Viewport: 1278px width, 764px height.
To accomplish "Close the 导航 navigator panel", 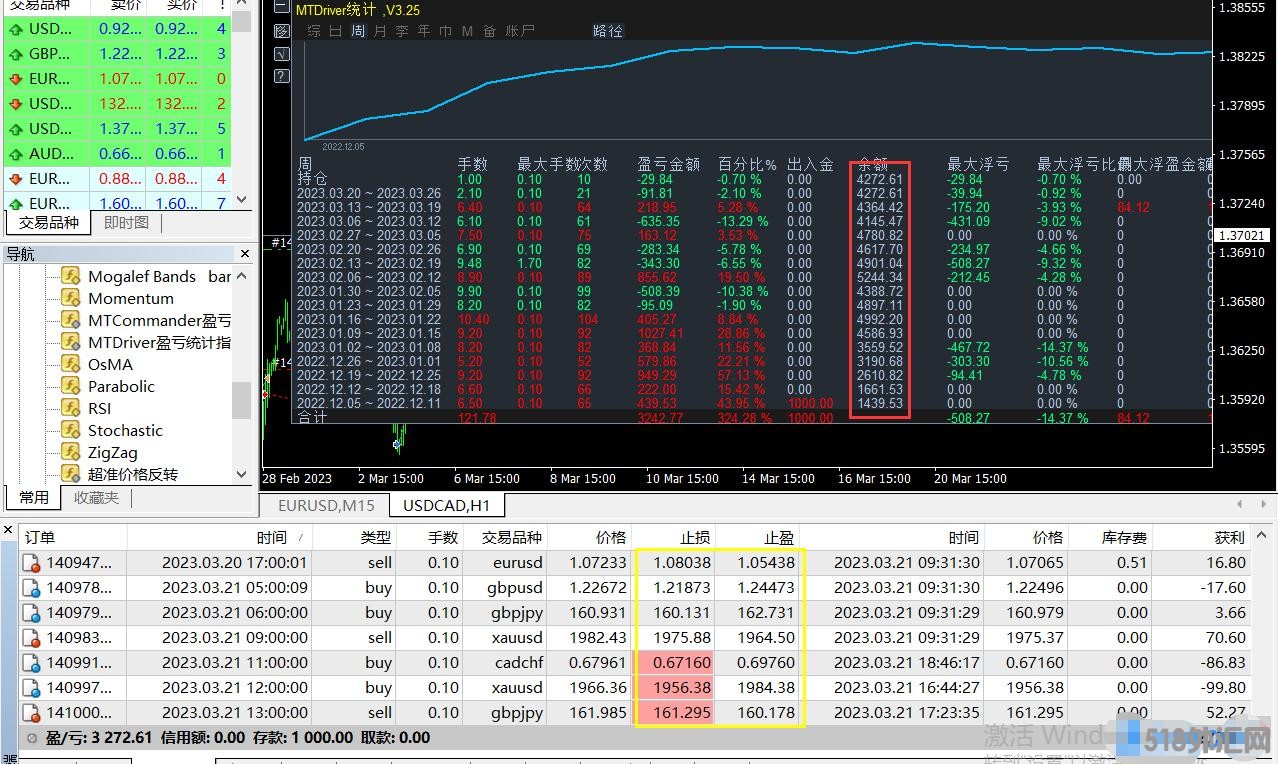I will pos(245,254).
